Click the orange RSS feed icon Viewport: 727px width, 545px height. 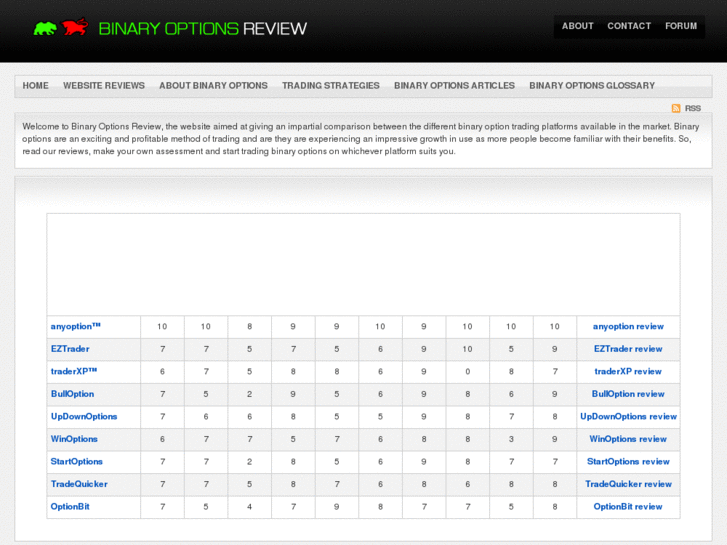pos(676,108)
